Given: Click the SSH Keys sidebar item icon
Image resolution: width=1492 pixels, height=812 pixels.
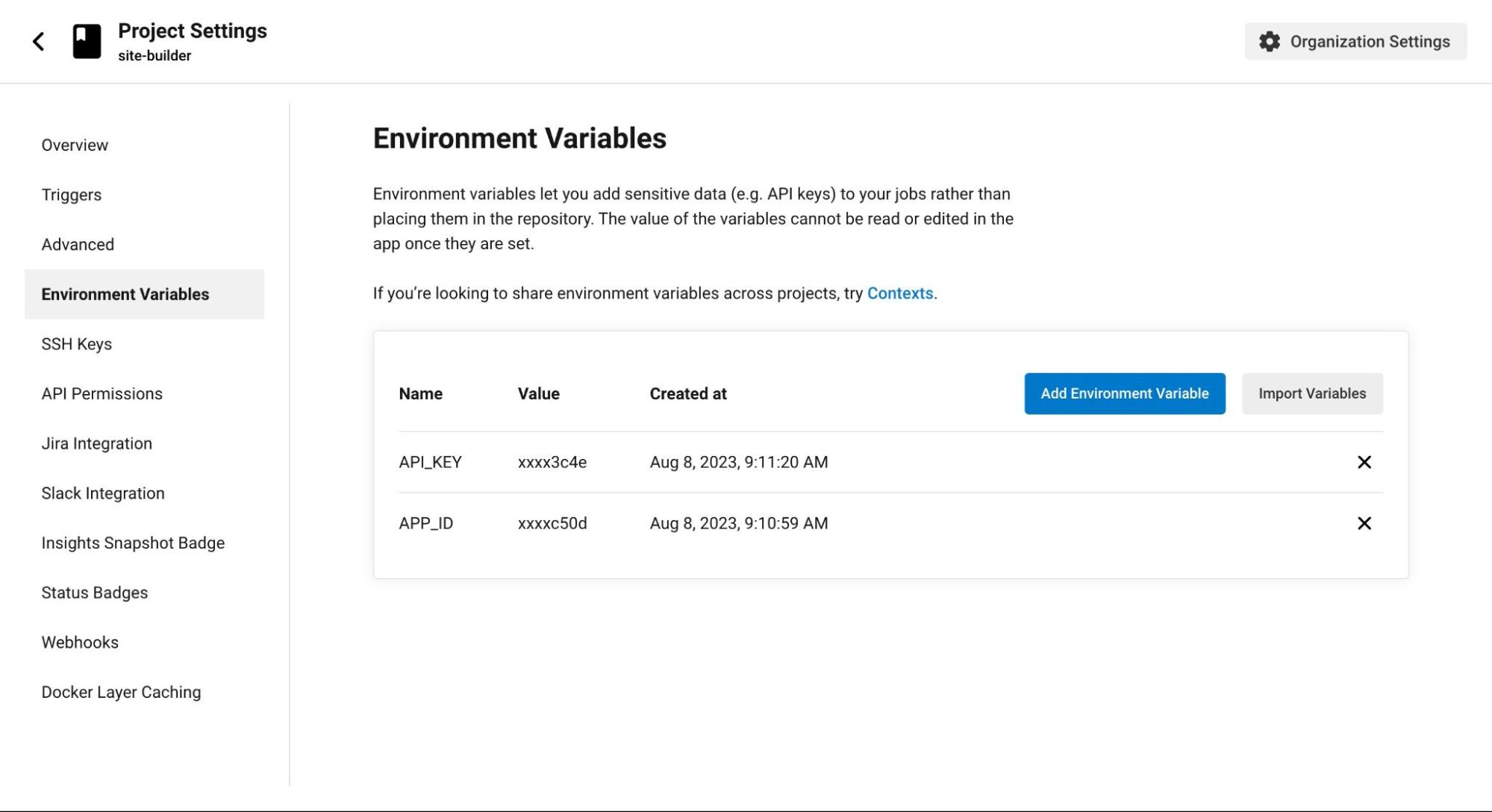Looking at the screenshot, I should (x=76, y=343).
